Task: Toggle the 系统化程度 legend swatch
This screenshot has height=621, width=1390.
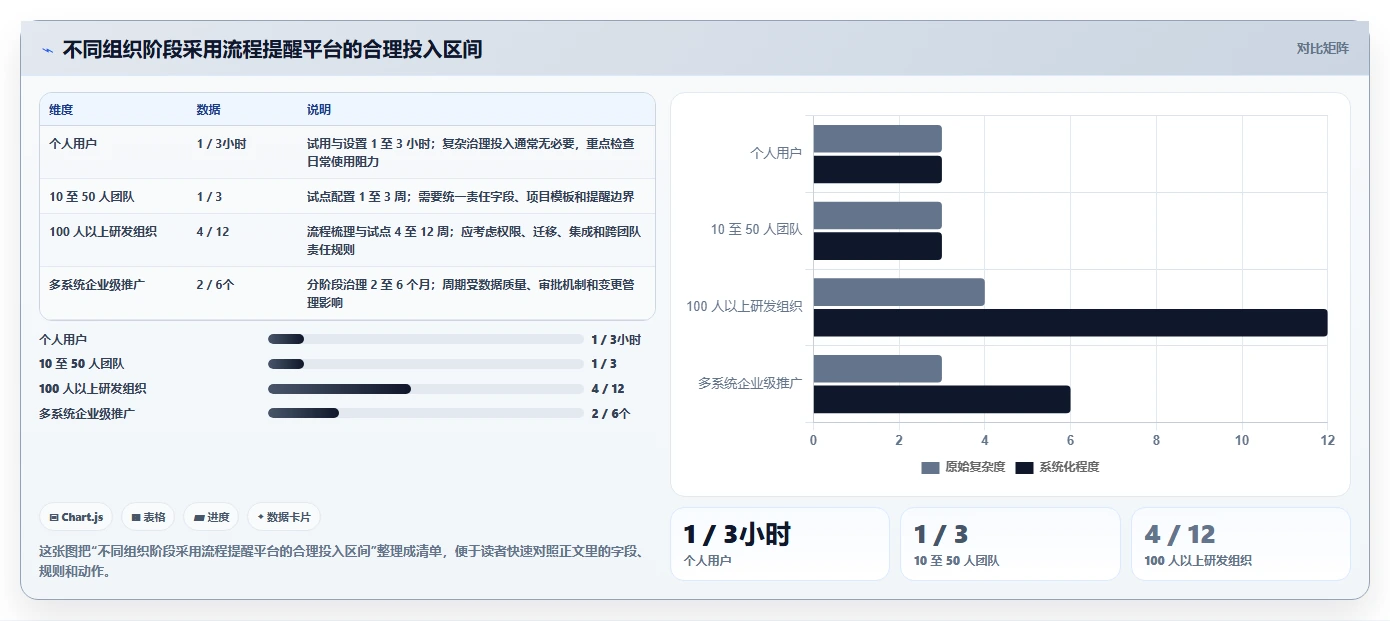Action: [1024, 467]
